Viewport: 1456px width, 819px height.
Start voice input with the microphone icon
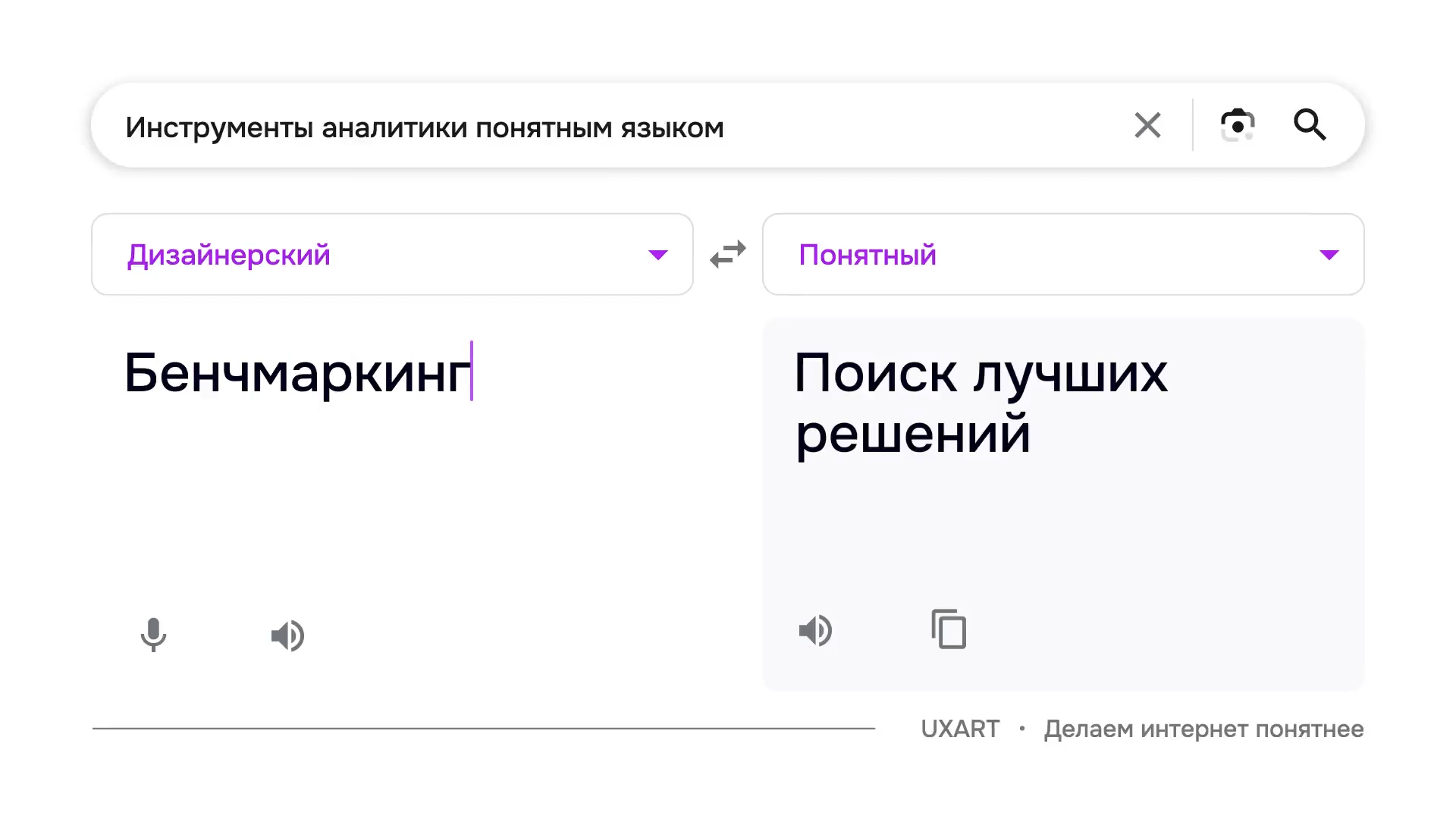pyautogui.click(x=153, y=635)
